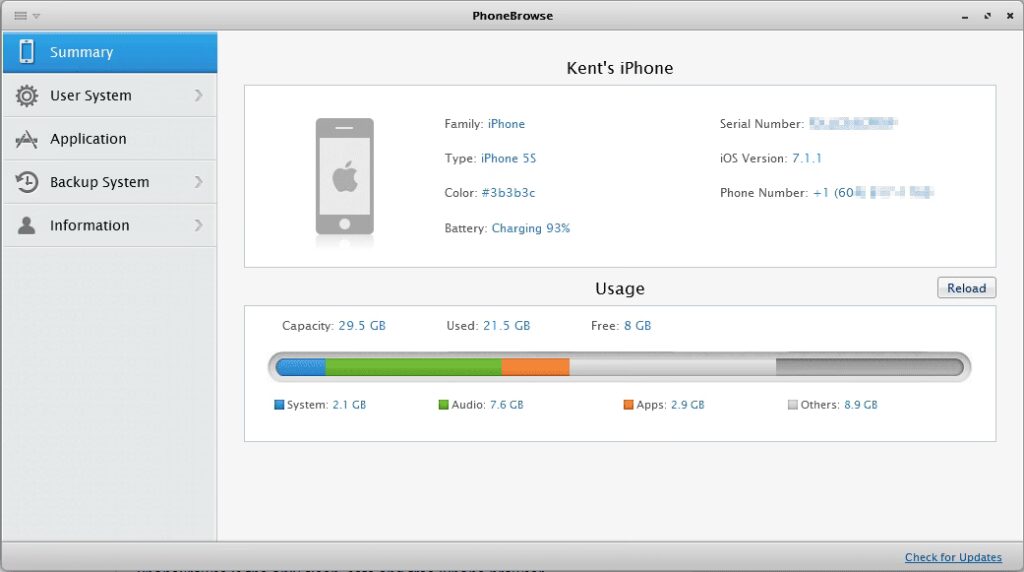This screenshot has width=1024, height=572.
Task: Expand the Backup System arrow
Action: 198,182
